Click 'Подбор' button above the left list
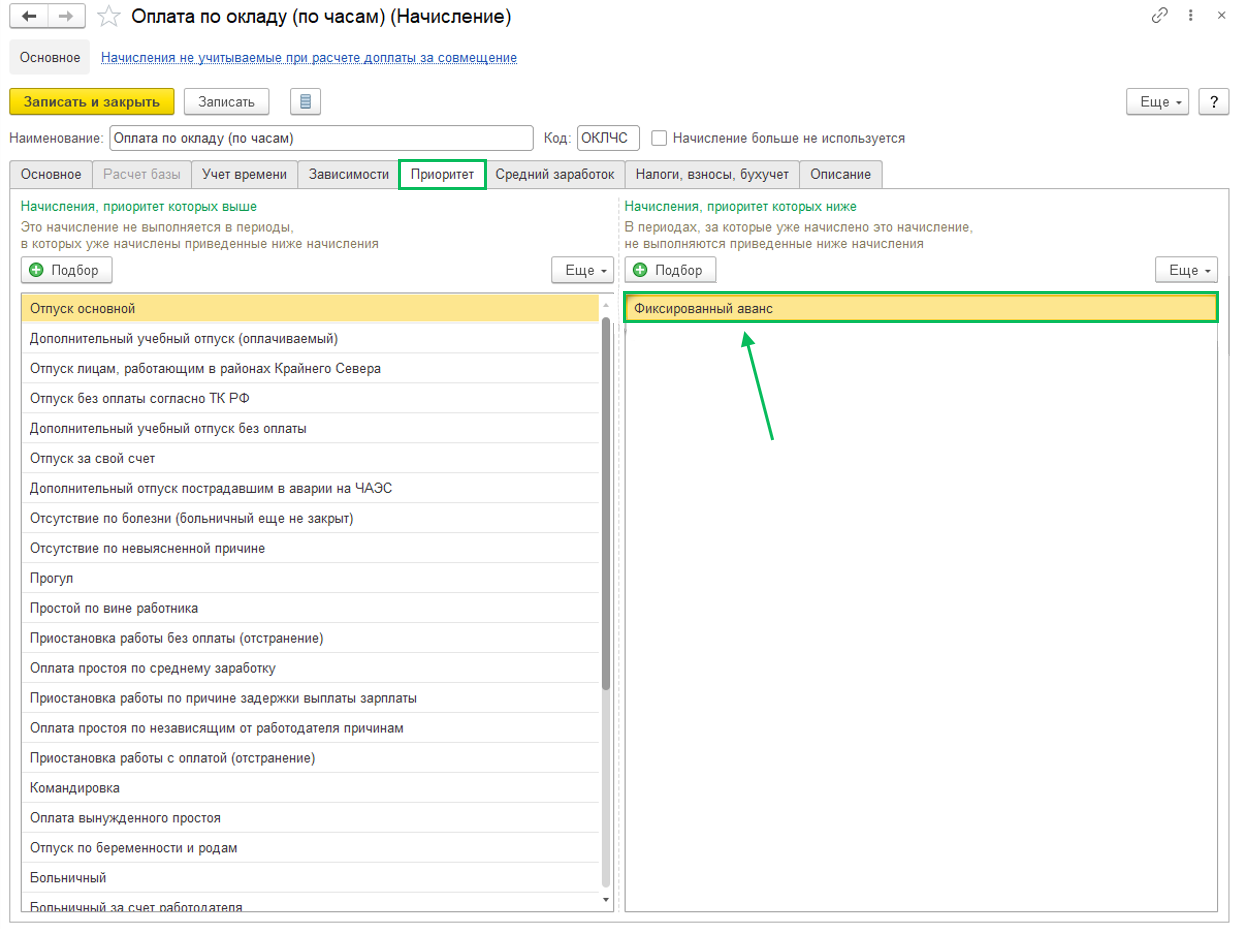The height and width of the screenshot is (929, 1237). (66, 270)
